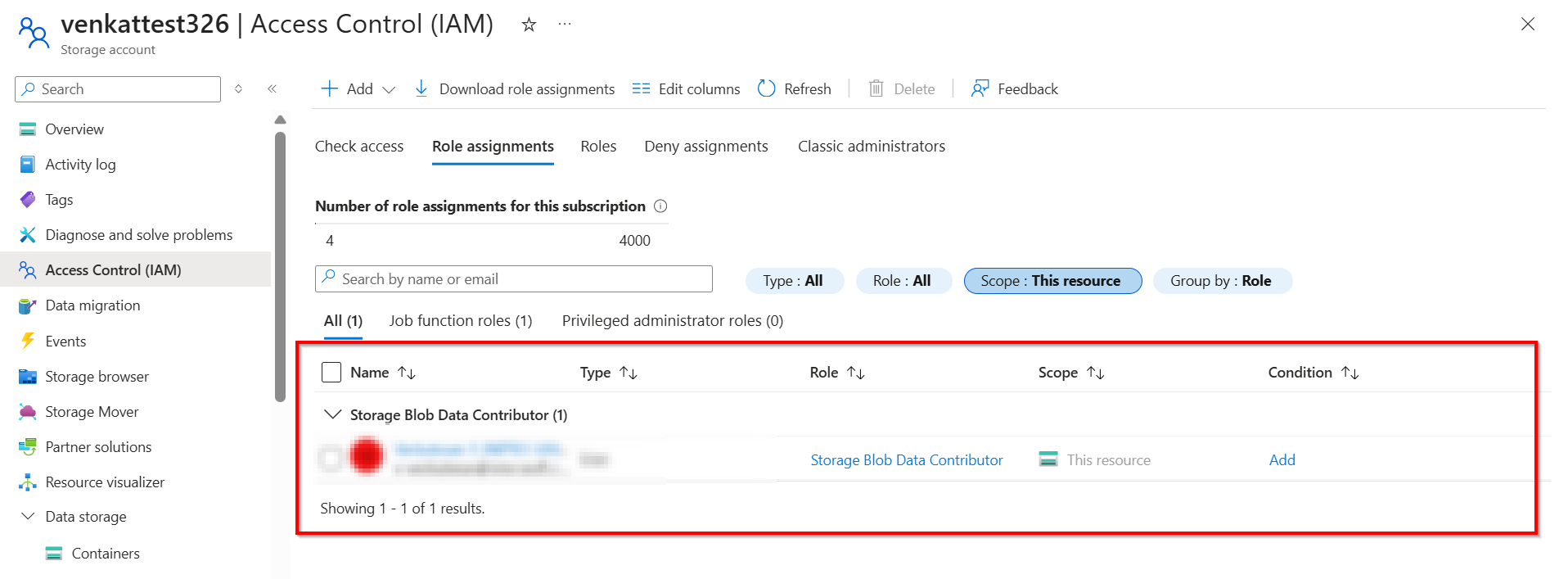Change the Group by : Role option
The height and width of the screenshot is (579, 1568).
pos(1222,281)
